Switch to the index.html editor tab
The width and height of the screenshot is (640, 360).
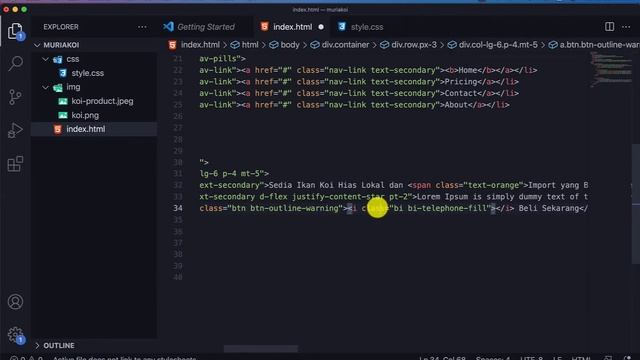[x=293, y=27]
